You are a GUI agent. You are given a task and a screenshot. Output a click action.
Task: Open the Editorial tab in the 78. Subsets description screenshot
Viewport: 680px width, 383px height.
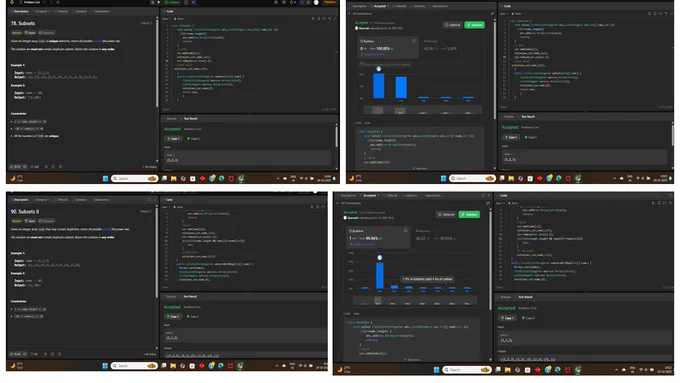pos(61,11)
